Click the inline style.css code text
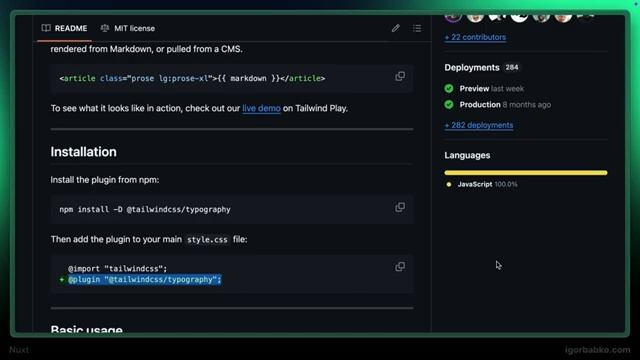This screenshot has width=640, height=360. pyautogui.click(x=207, y=240)
